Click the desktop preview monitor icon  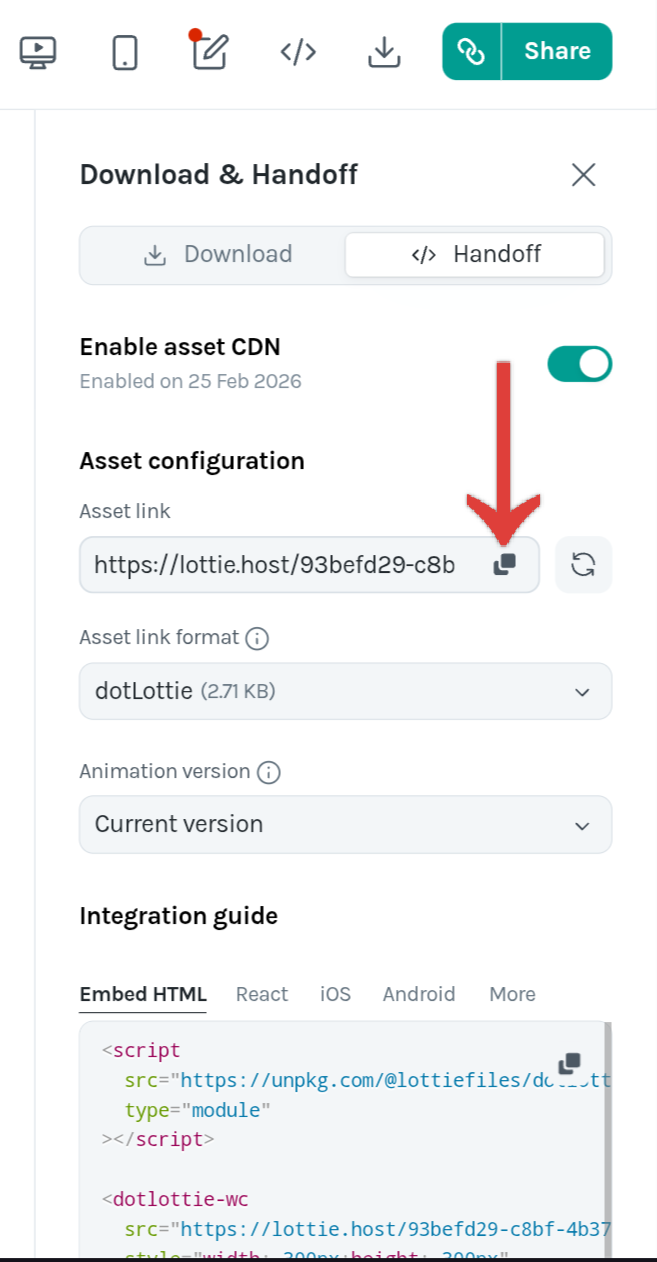38,52
